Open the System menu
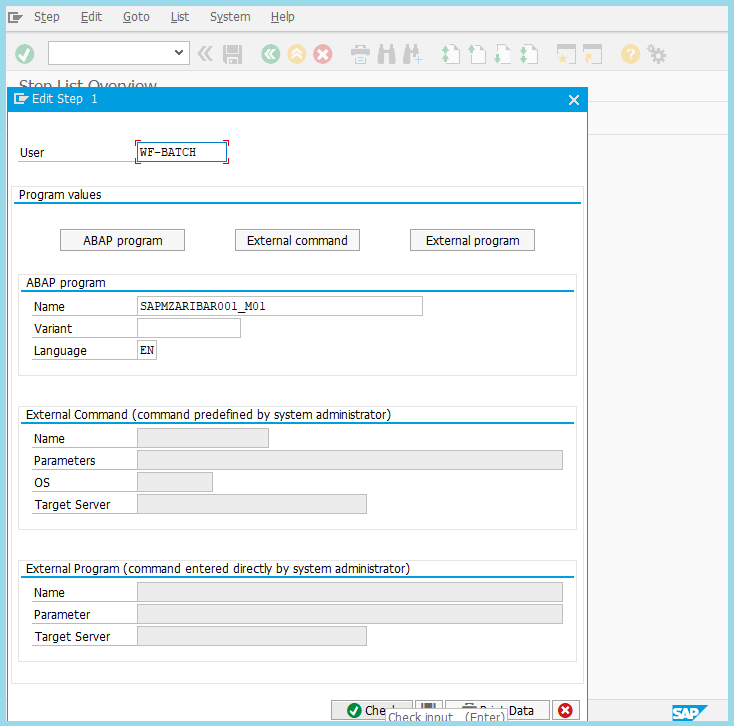 click(x=230, y=17)
